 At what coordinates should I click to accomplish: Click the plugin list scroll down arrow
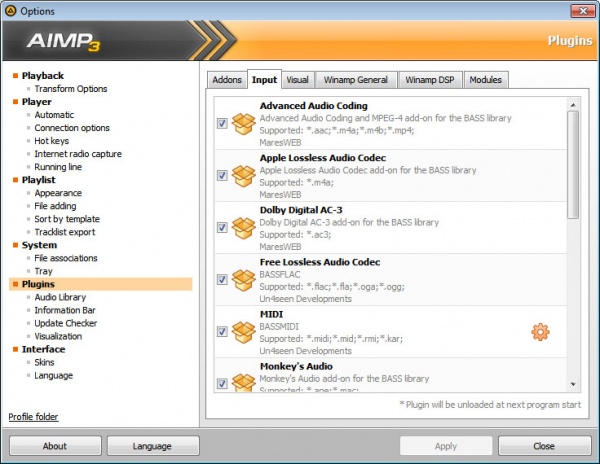click(573, 384)
